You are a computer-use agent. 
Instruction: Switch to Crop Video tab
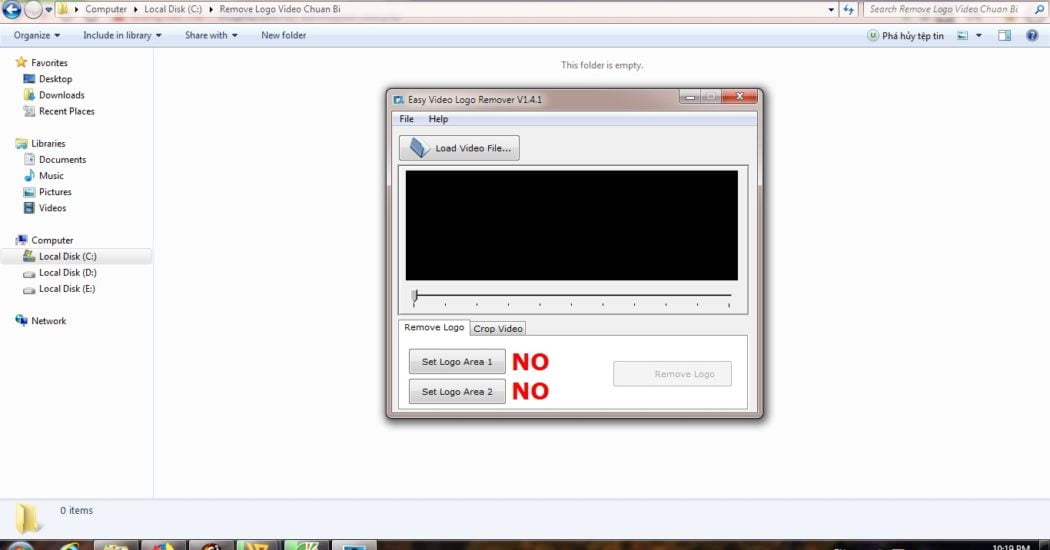point(498,328)
